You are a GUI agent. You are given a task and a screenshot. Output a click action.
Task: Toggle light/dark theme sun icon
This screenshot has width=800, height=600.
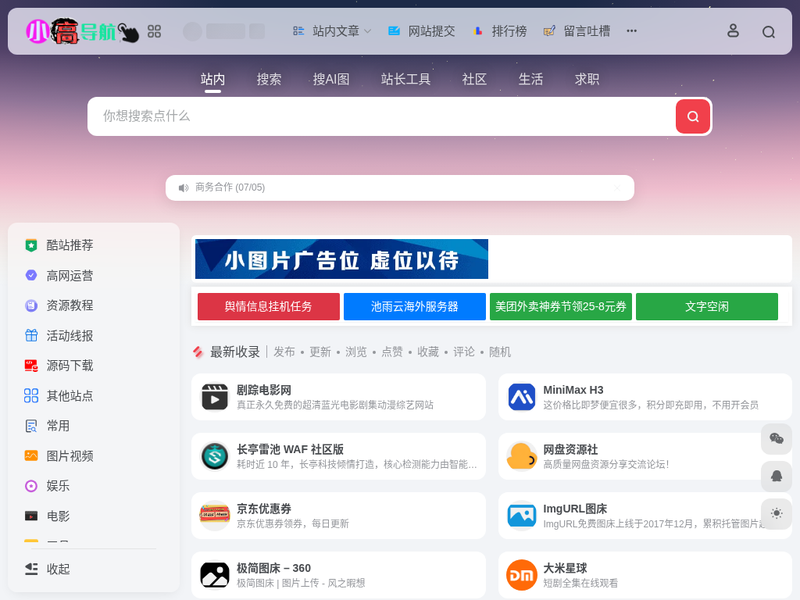[x=776, y=514]
